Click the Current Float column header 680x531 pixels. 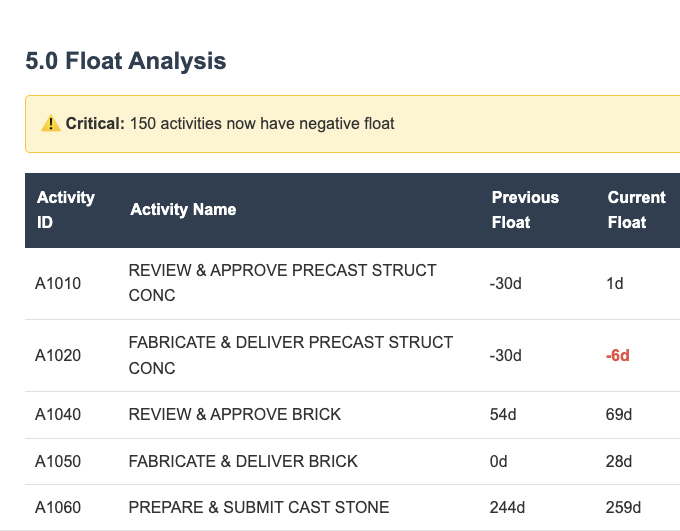[x=636, y=210]
